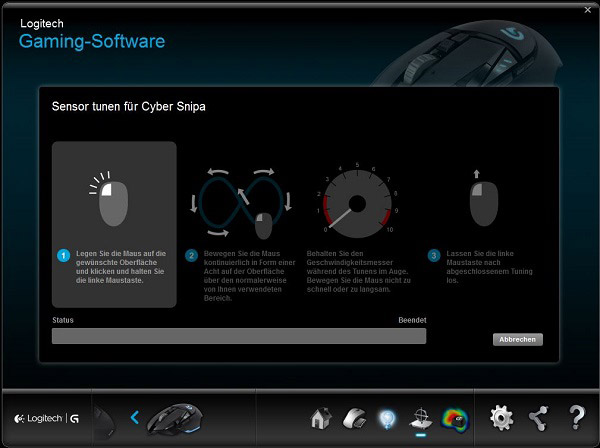Click the 'Bewegen Sie die Maus kontinuierlich' text

pyautogui.click(x=249, y=275)
